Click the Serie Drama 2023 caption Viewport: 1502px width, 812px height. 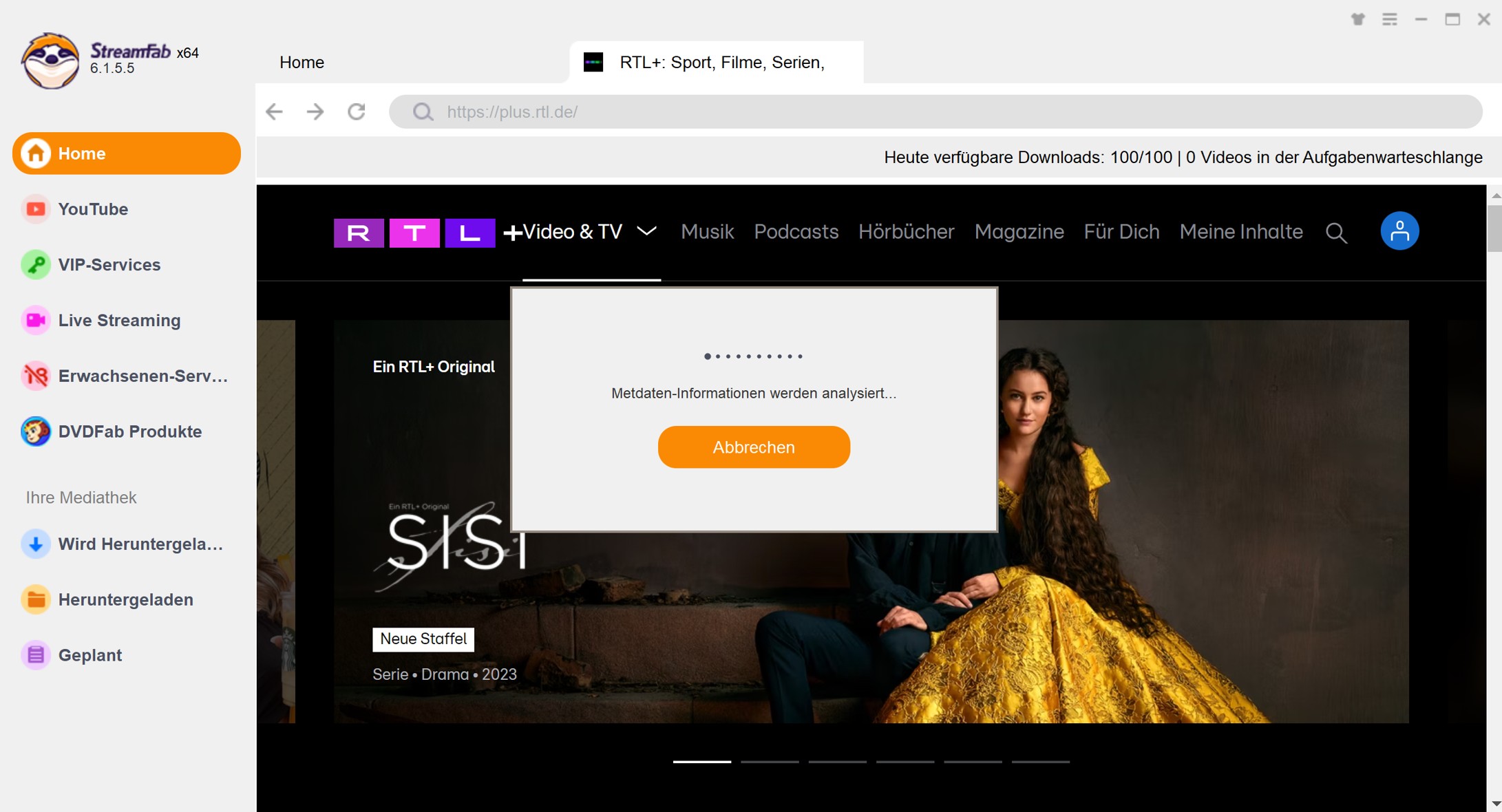(x=445, y=674)
